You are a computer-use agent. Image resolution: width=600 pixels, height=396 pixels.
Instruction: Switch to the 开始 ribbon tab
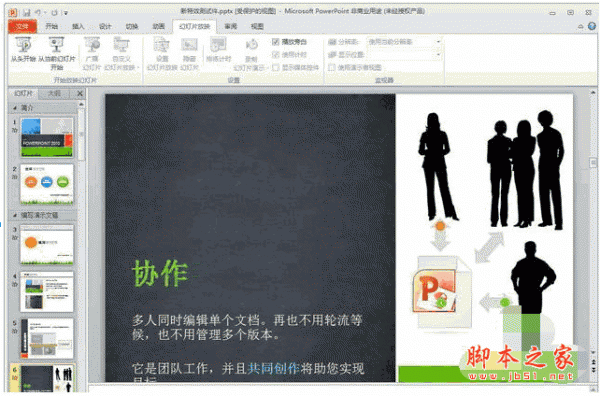(51, 26)
